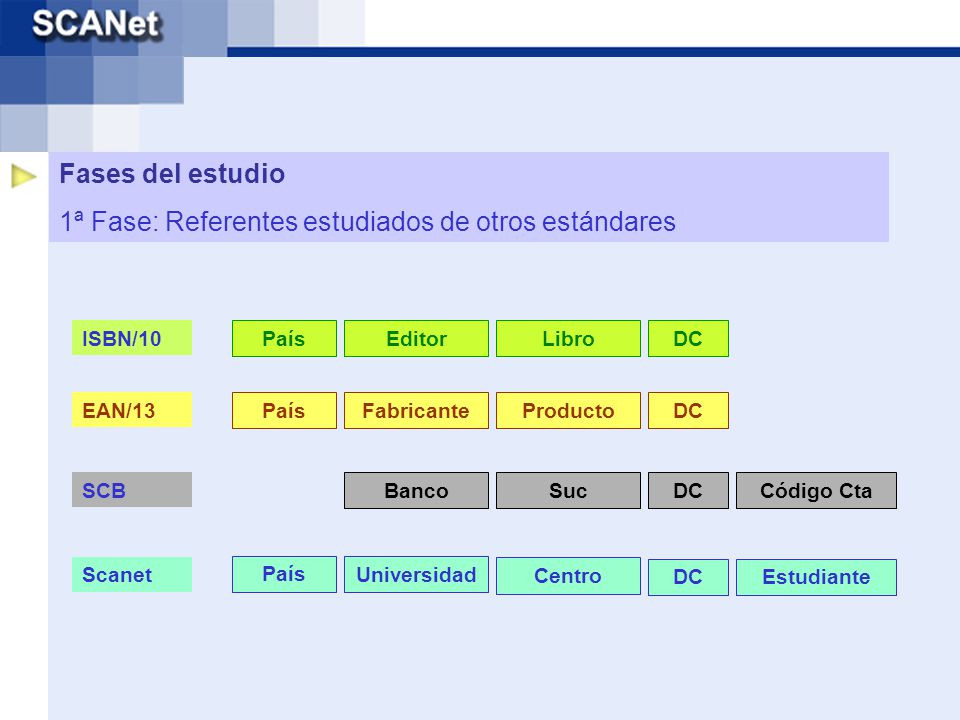Select the País box in EAN/13 row
Screen dimensions: 960x720
[x=284, y=410]
